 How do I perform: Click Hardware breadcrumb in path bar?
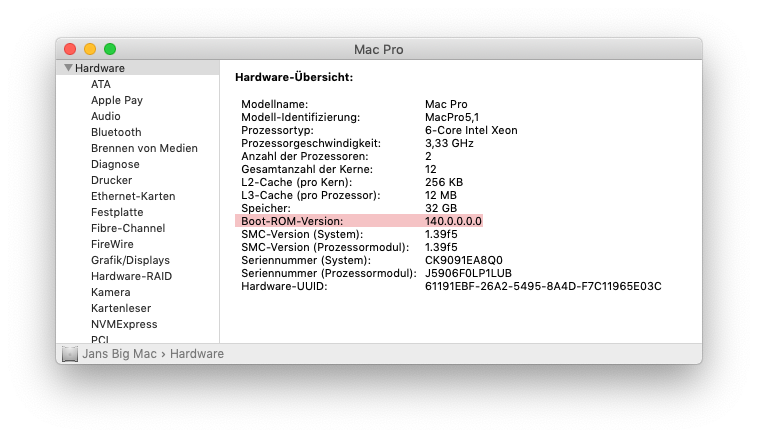(x=197, y=354)
